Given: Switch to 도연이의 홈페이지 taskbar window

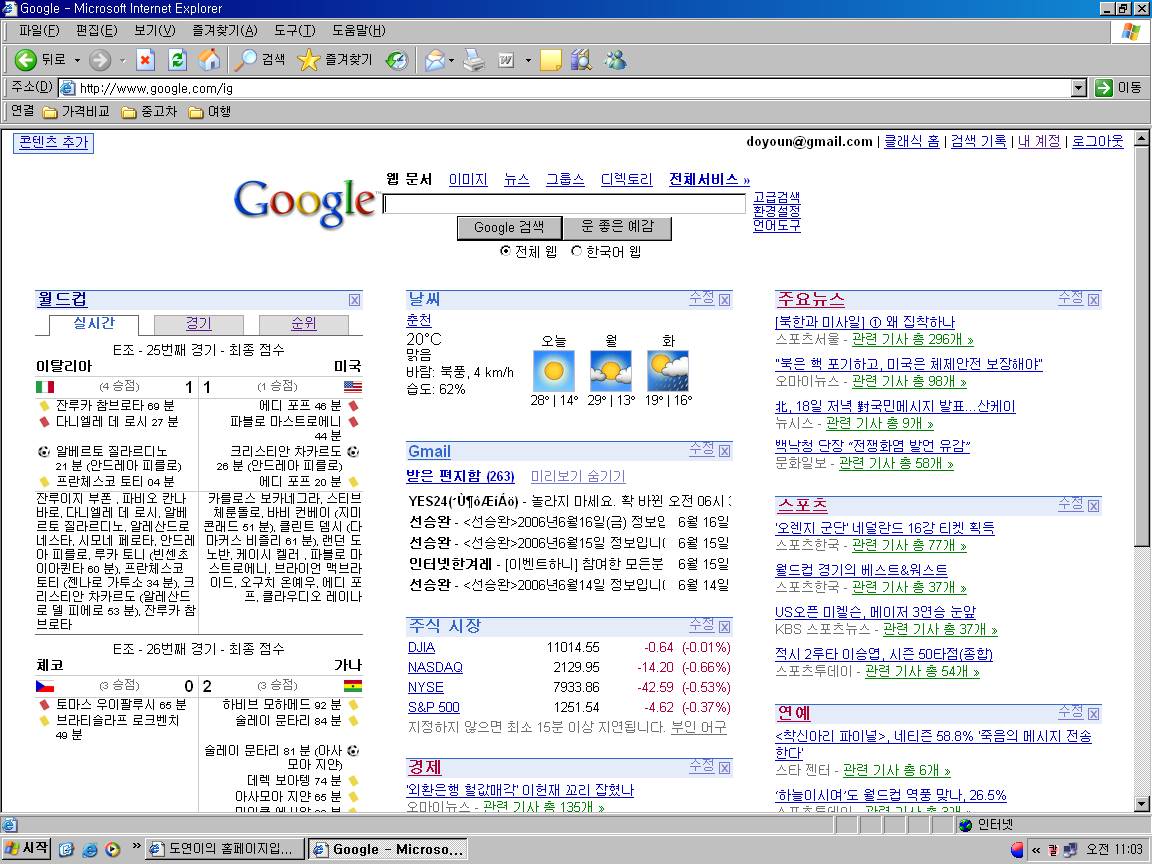Looking at the screenshot, I should pyautogui.click(x=225, y=849).
